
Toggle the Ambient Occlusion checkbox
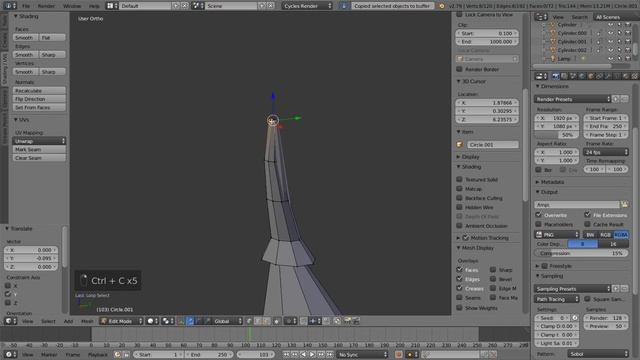coord(460,226)
